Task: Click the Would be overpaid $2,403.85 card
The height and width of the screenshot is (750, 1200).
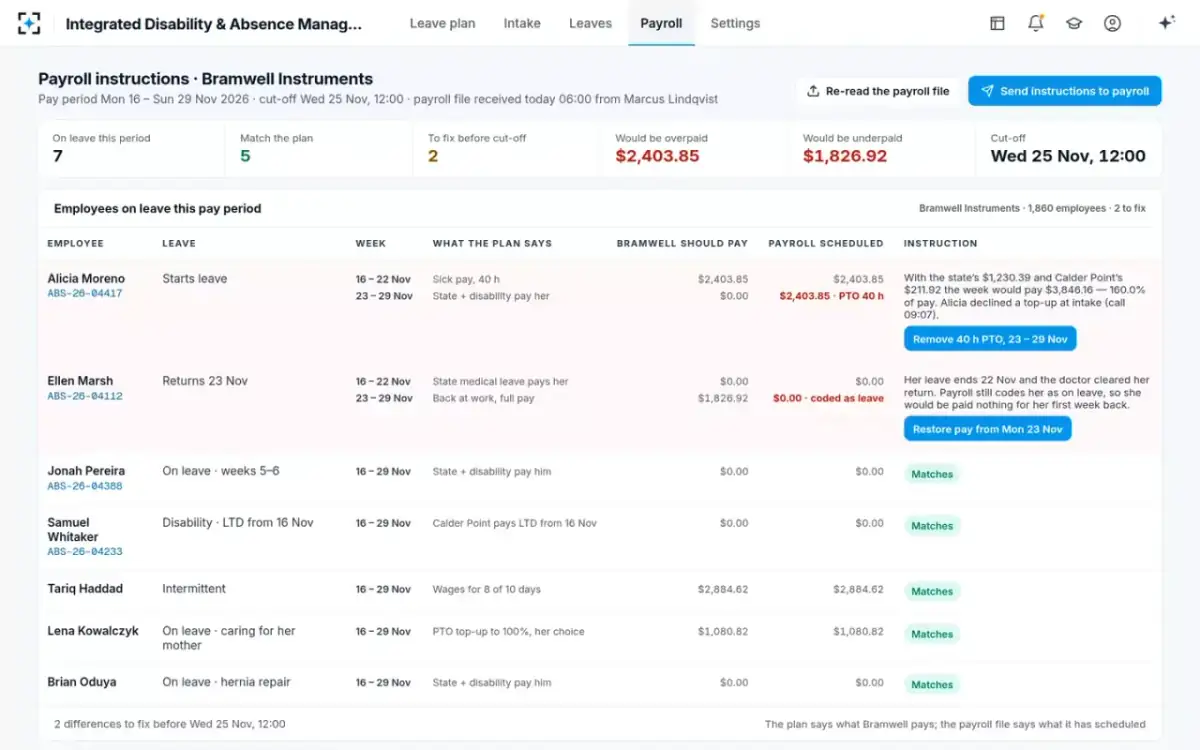Action: click(x=694, y=149)
